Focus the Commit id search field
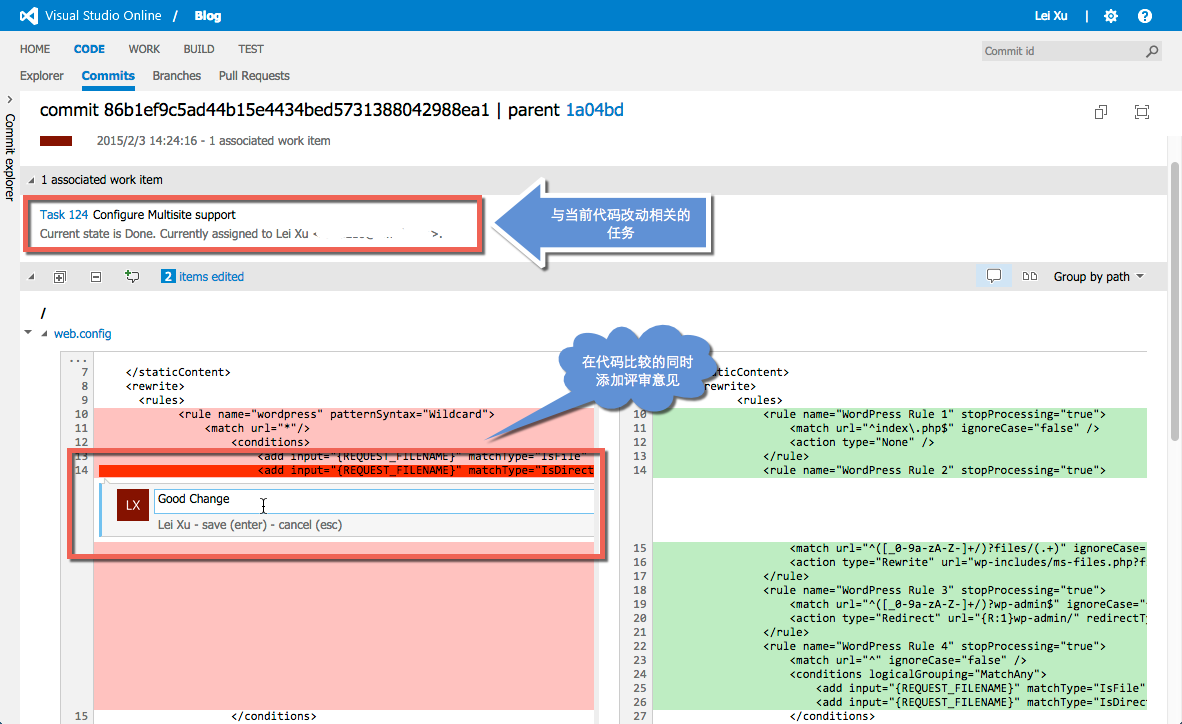The height and width of the screenshot is (724, 1182). [1063, 51]
